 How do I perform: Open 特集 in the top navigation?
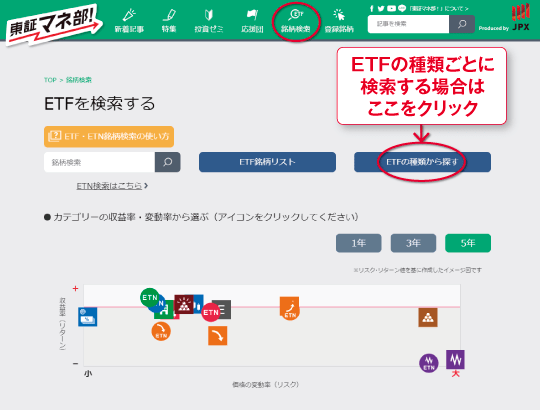pos(169,21)
